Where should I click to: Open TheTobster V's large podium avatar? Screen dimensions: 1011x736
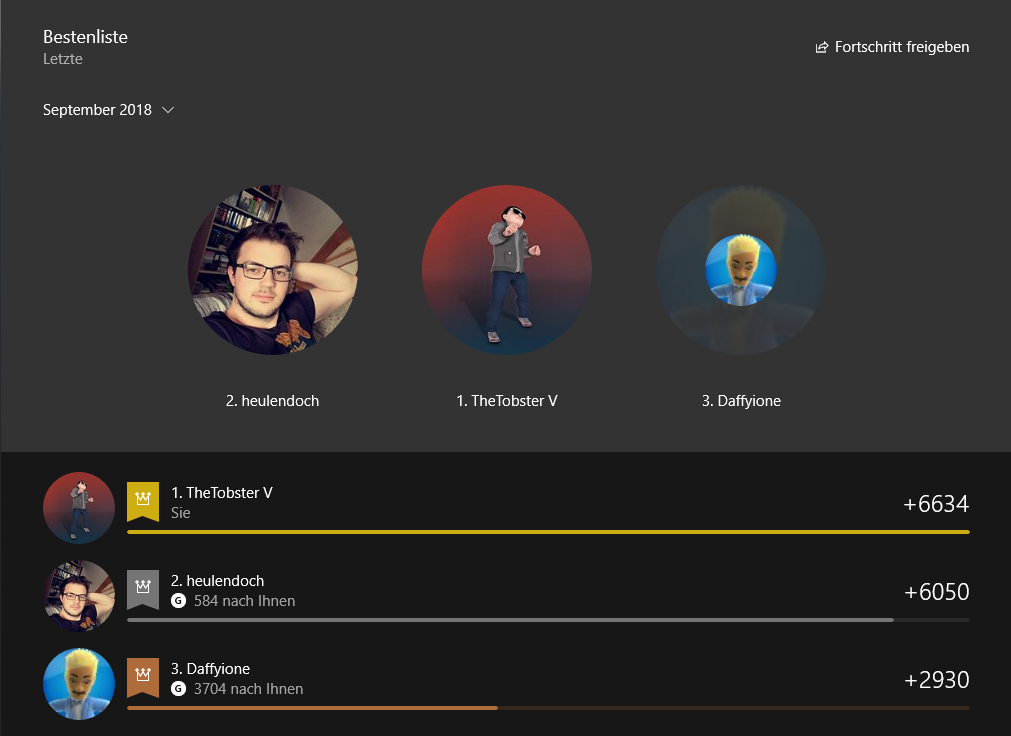click(x=507, y=270)
